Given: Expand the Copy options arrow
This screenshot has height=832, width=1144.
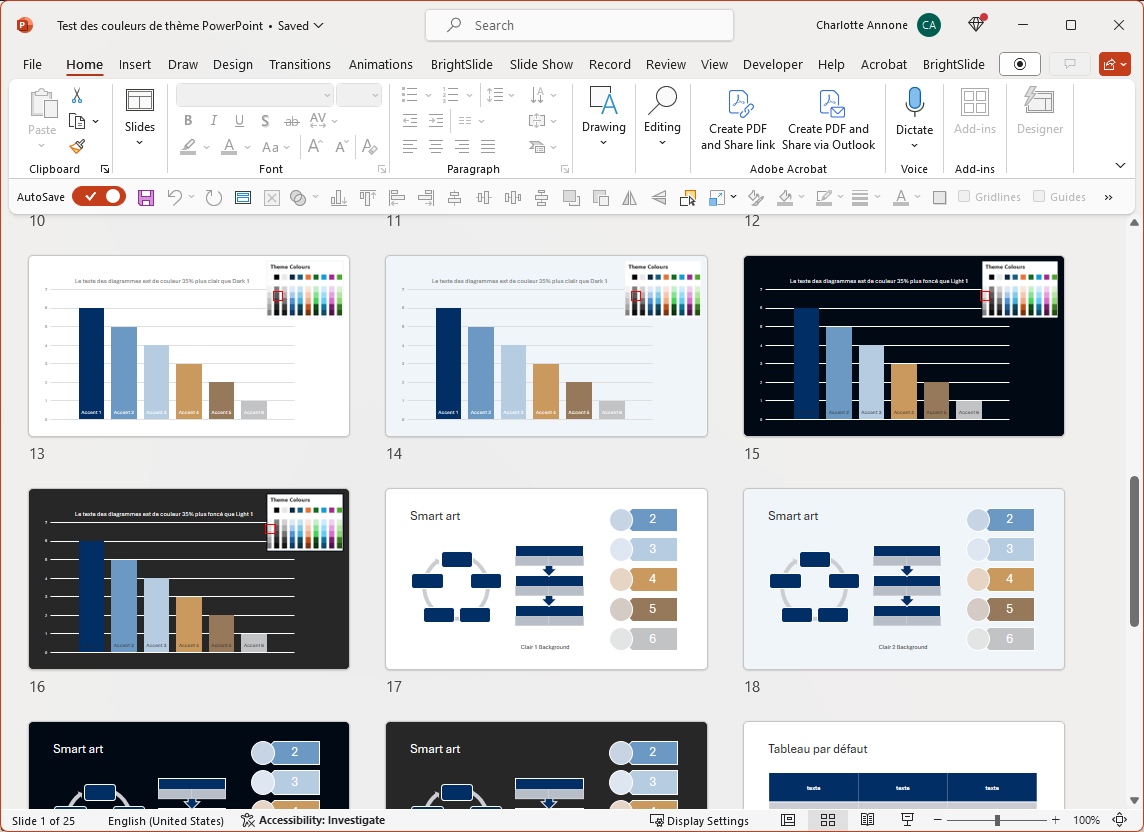Looking at the screenshot, I should [96, 121].
